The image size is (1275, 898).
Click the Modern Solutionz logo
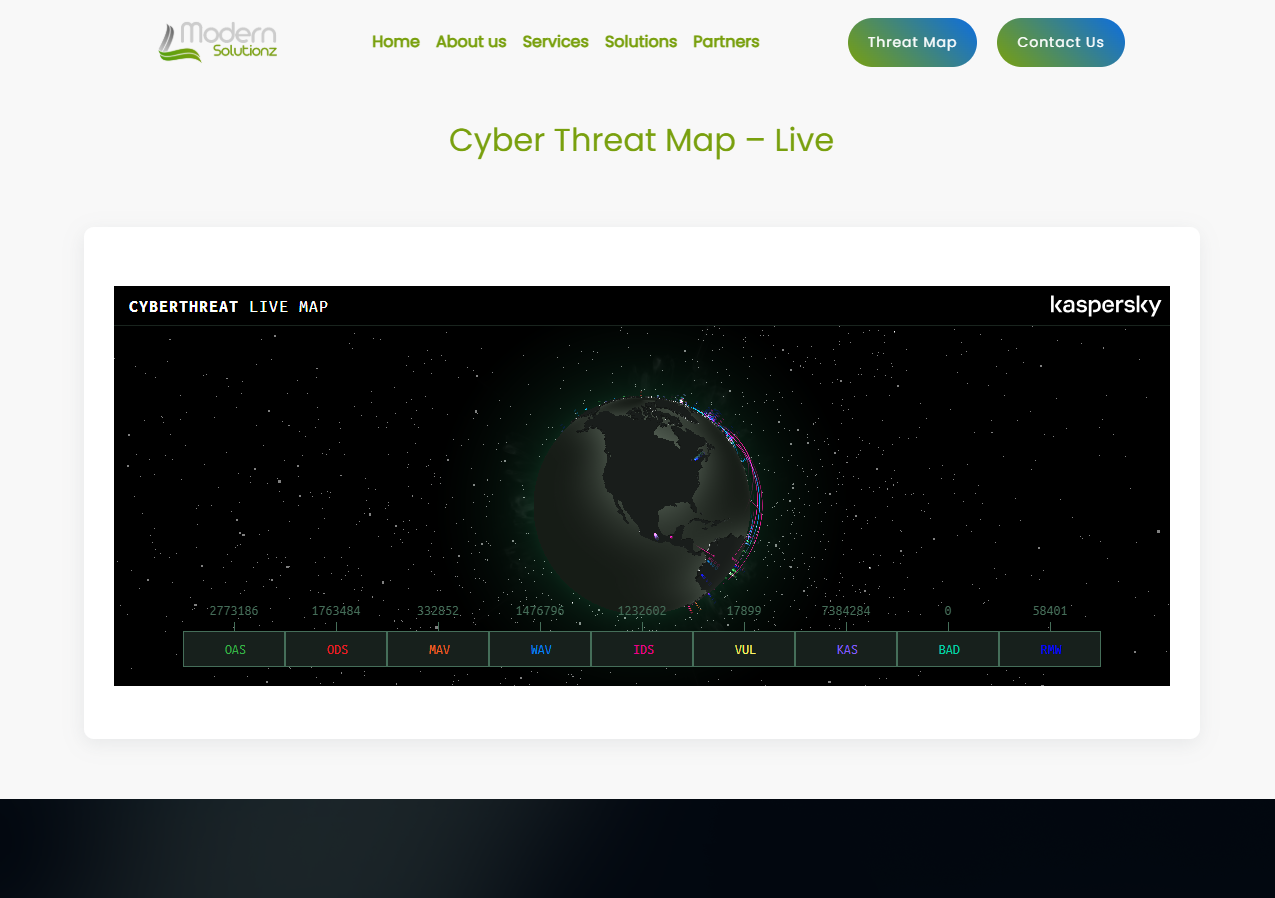[x=218, y=42]
